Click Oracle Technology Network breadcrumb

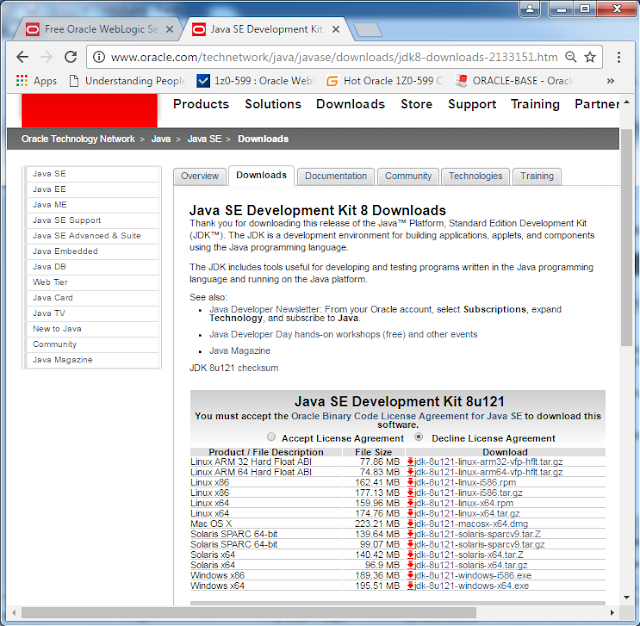78,139
